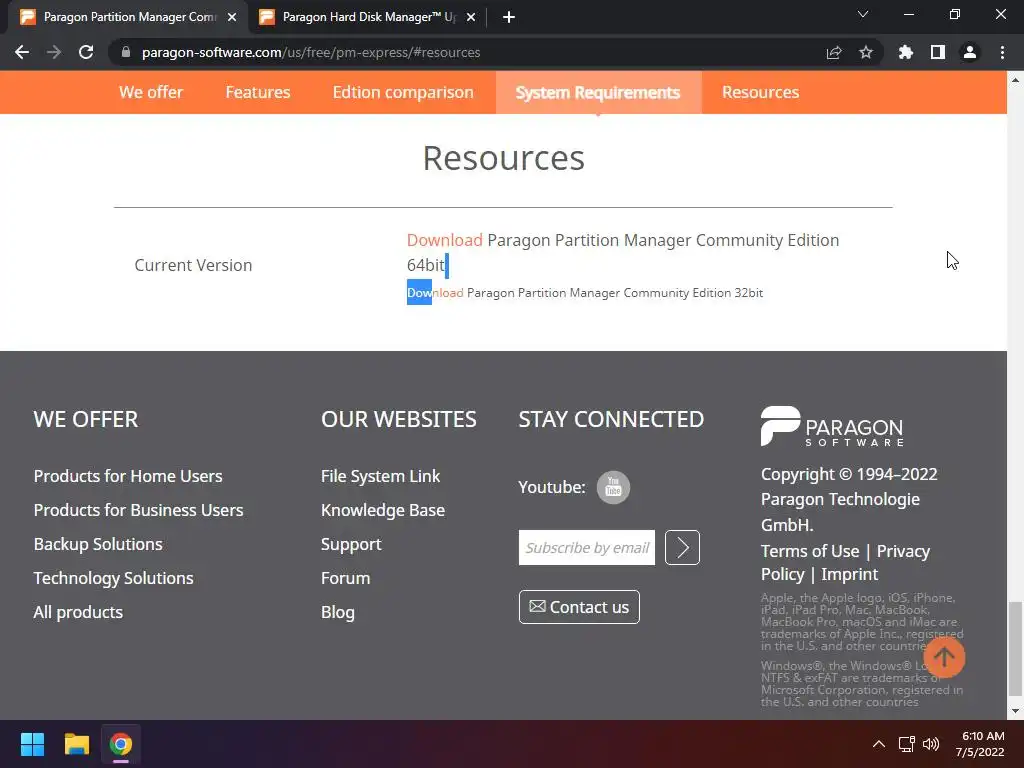Open the Extensions puzzle icon
Image resolution: width=1024 pixels, height=768 pixels.
(x=906, y=52)
